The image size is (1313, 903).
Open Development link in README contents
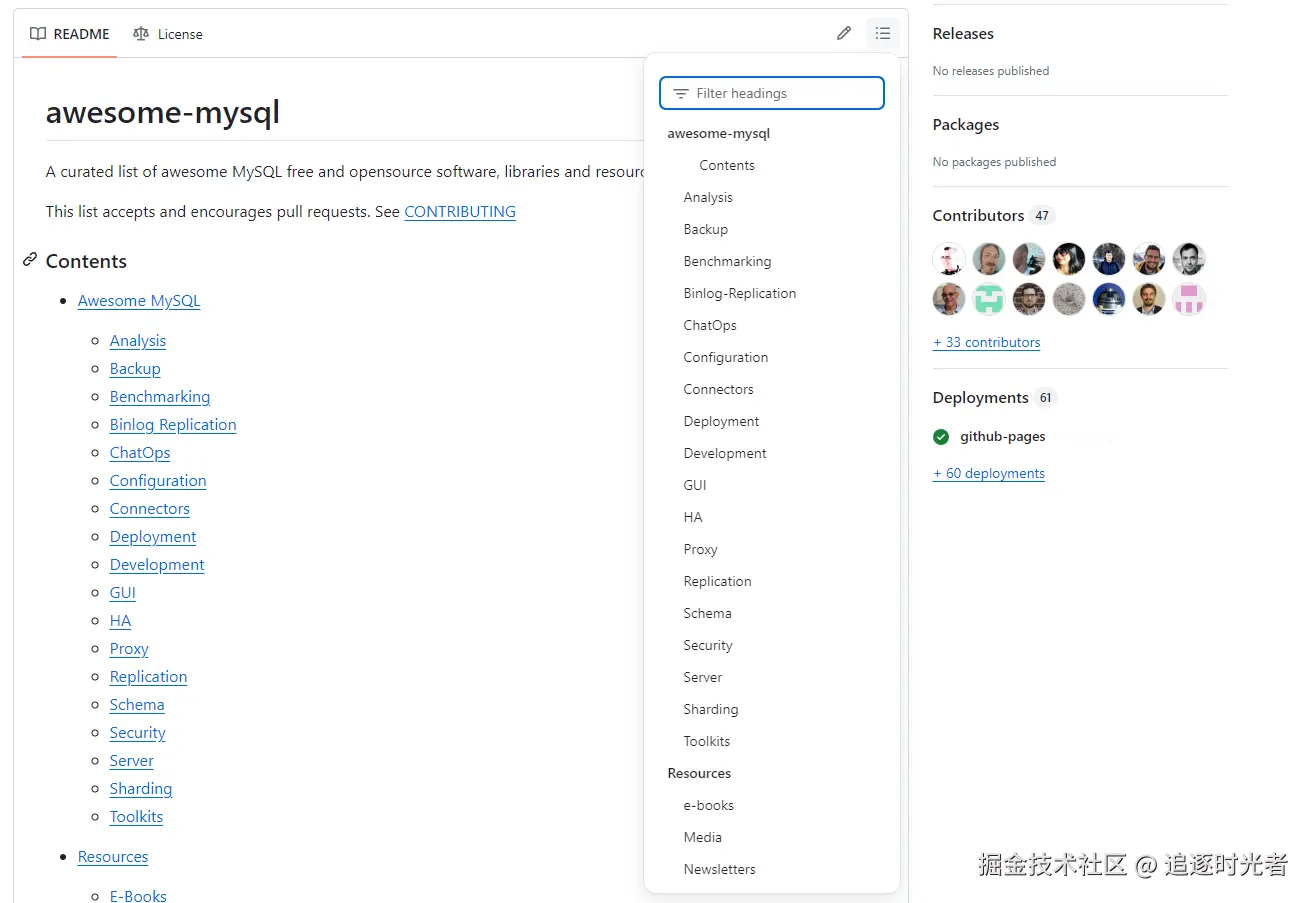pos(157,565)
